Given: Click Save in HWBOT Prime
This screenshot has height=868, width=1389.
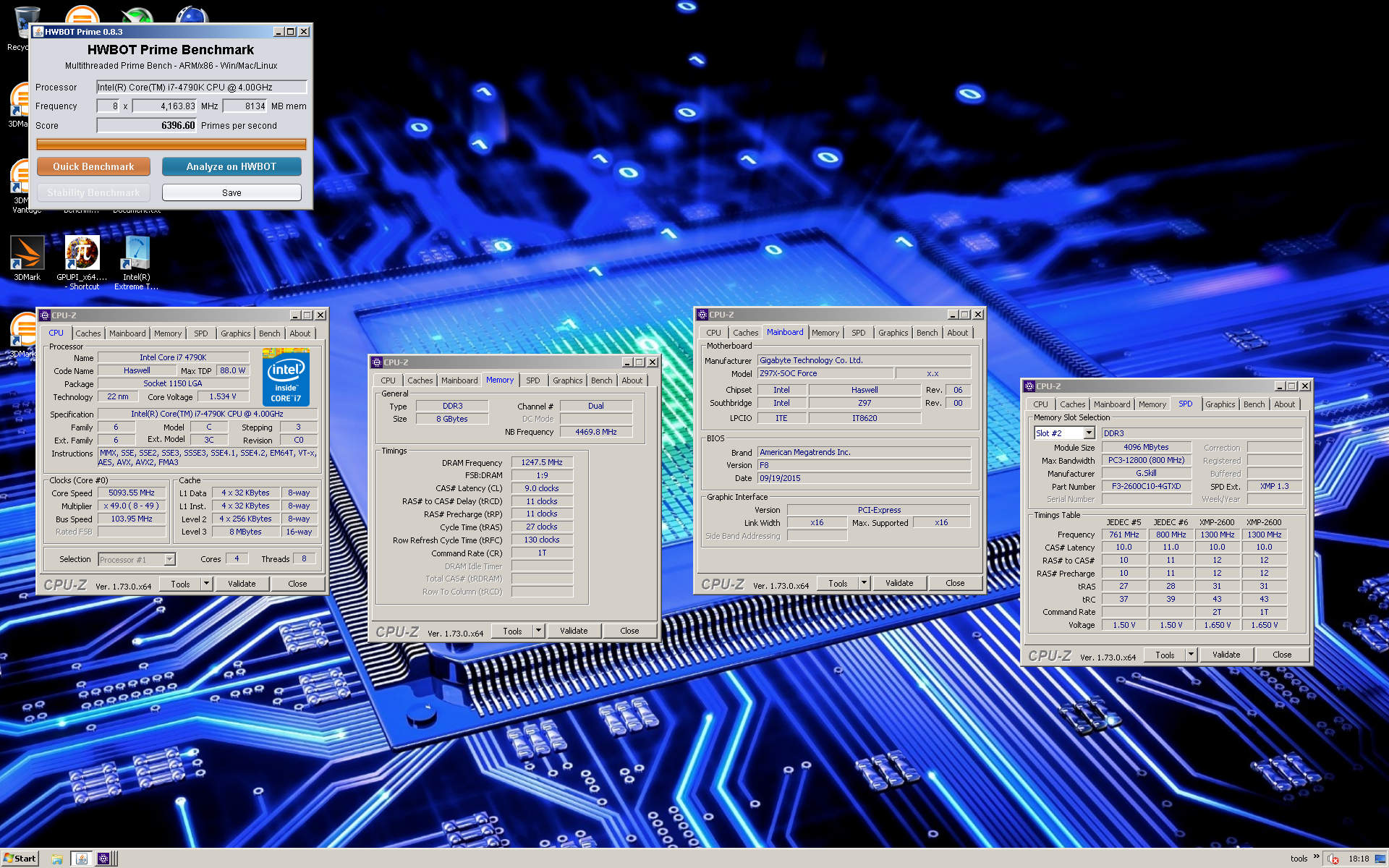Looking at the screenshot, I should (x=231, y=192).
